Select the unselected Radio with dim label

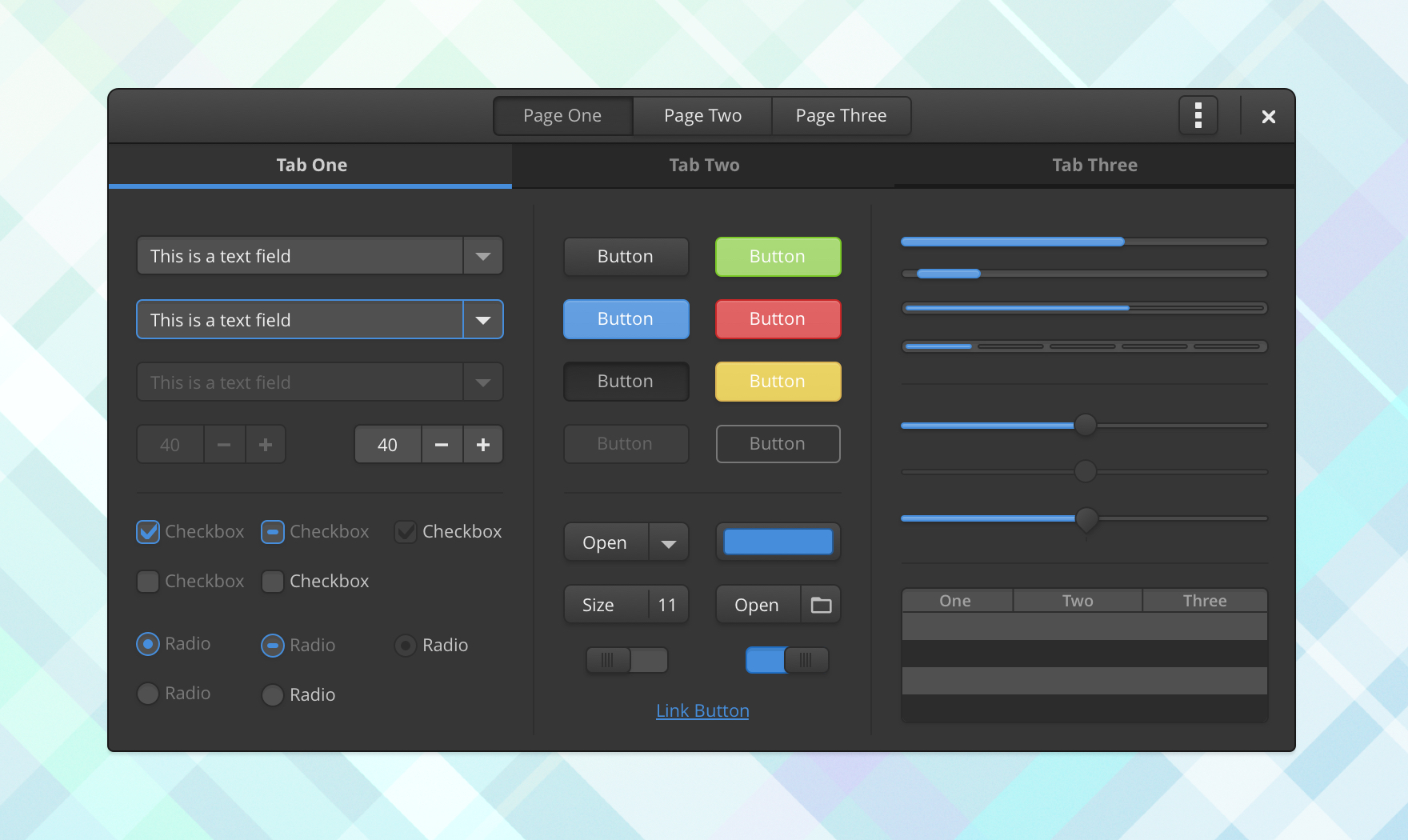click(148, 694)
